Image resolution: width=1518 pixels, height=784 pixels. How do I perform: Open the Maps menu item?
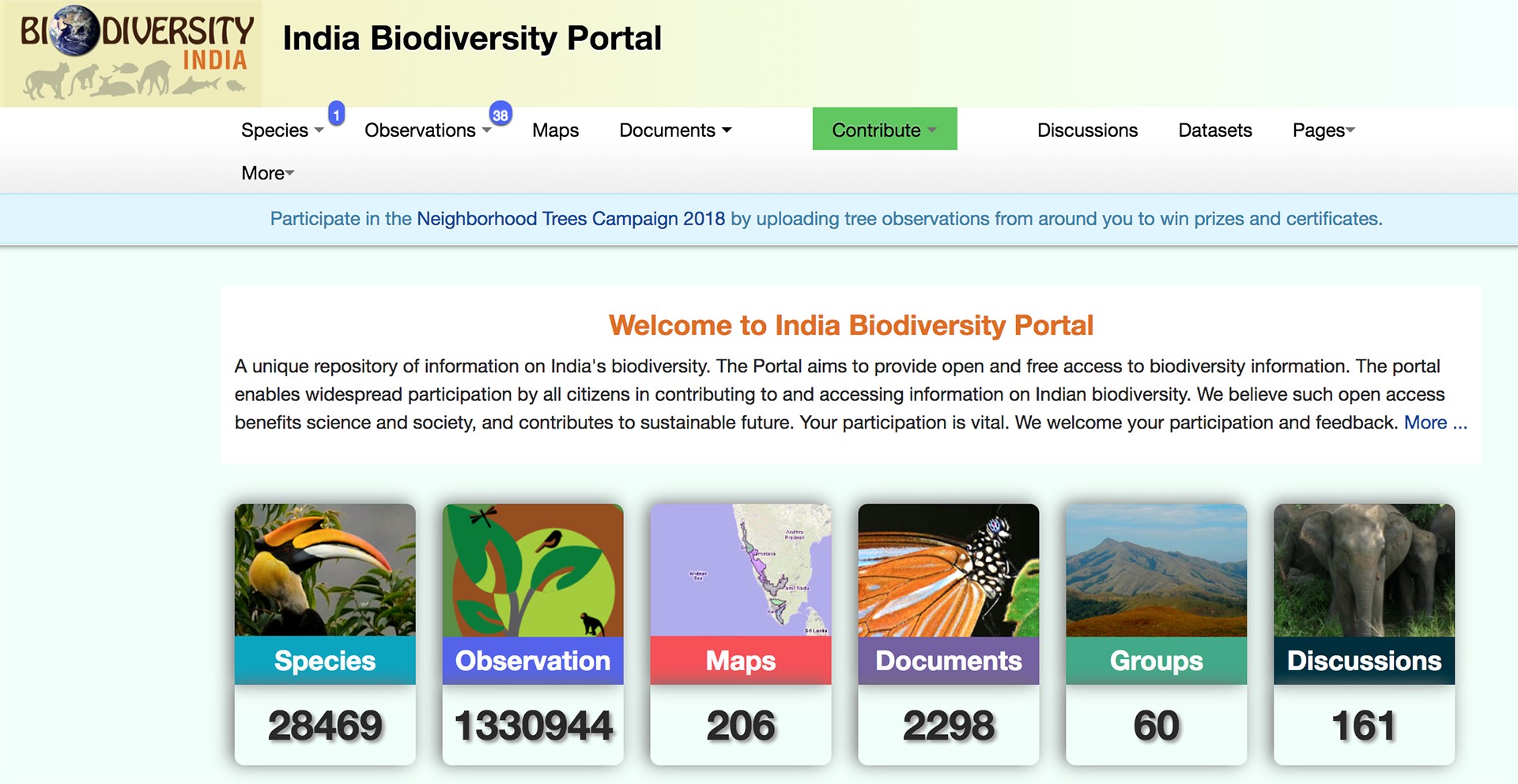(555, 130)
